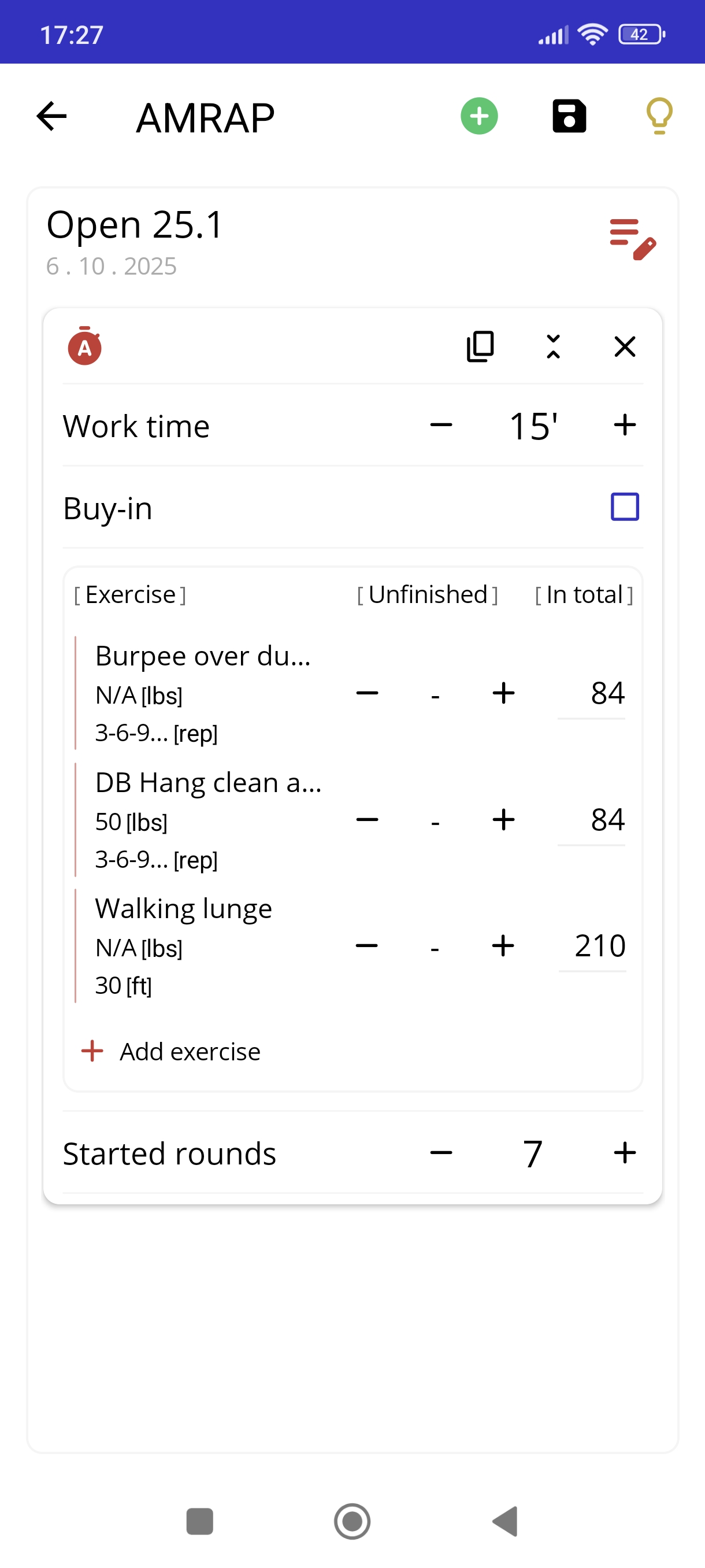Decrease Burpee unfinished count with minus
The height and width of the screenshot is (1568, 705).
368,693
